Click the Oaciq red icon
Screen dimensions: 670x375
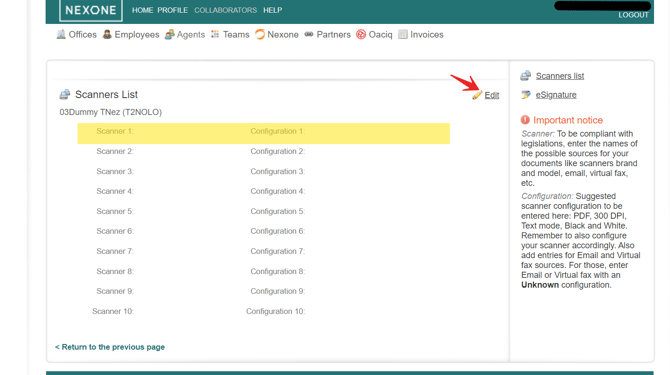click(x=361, y=34)
